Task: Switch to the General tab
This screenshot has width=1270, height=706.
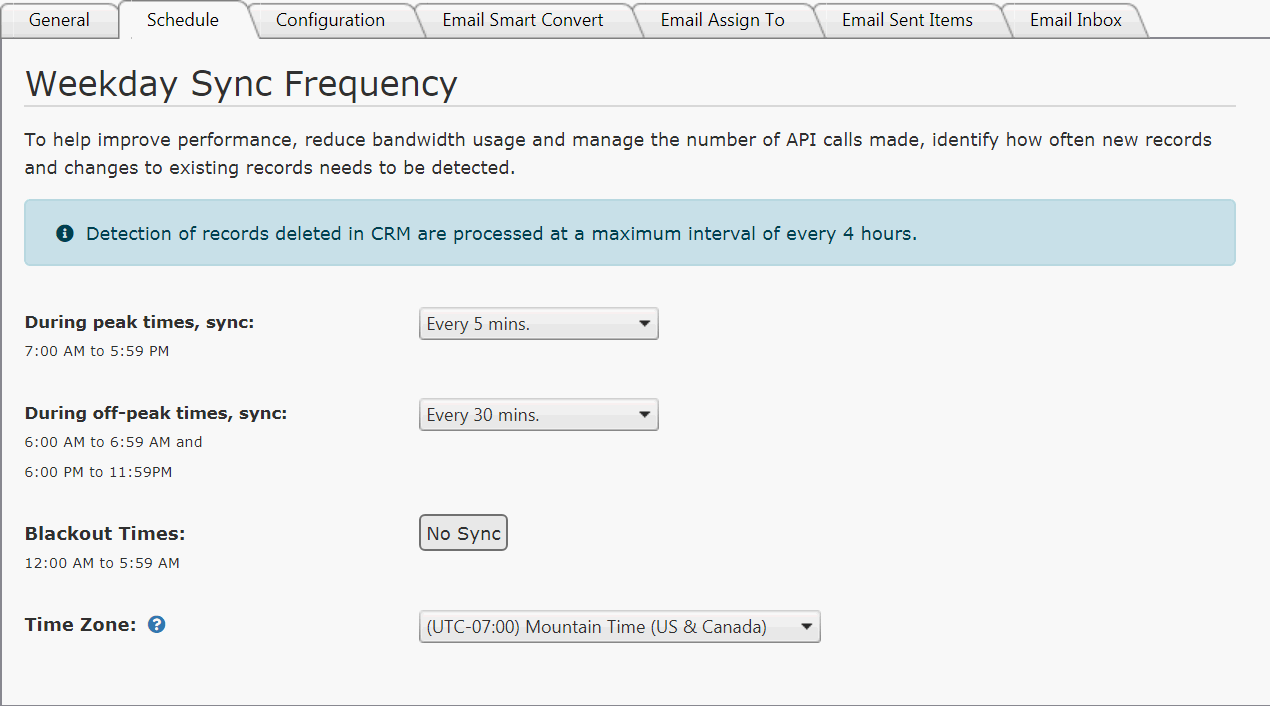Action: (x=59, y=20)
